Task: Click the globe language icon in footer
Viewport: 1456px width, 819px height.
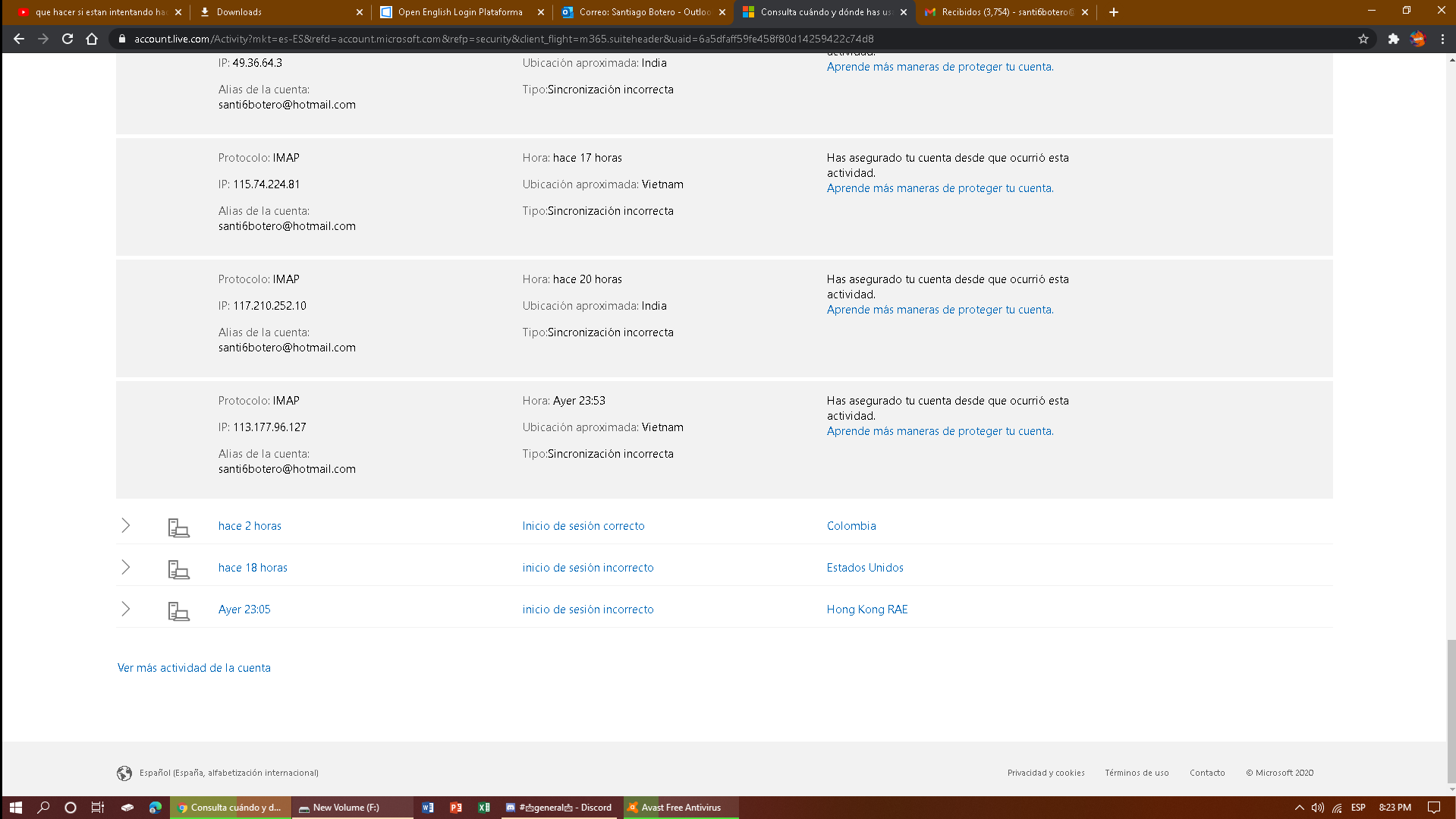Action: coord(124,773)
